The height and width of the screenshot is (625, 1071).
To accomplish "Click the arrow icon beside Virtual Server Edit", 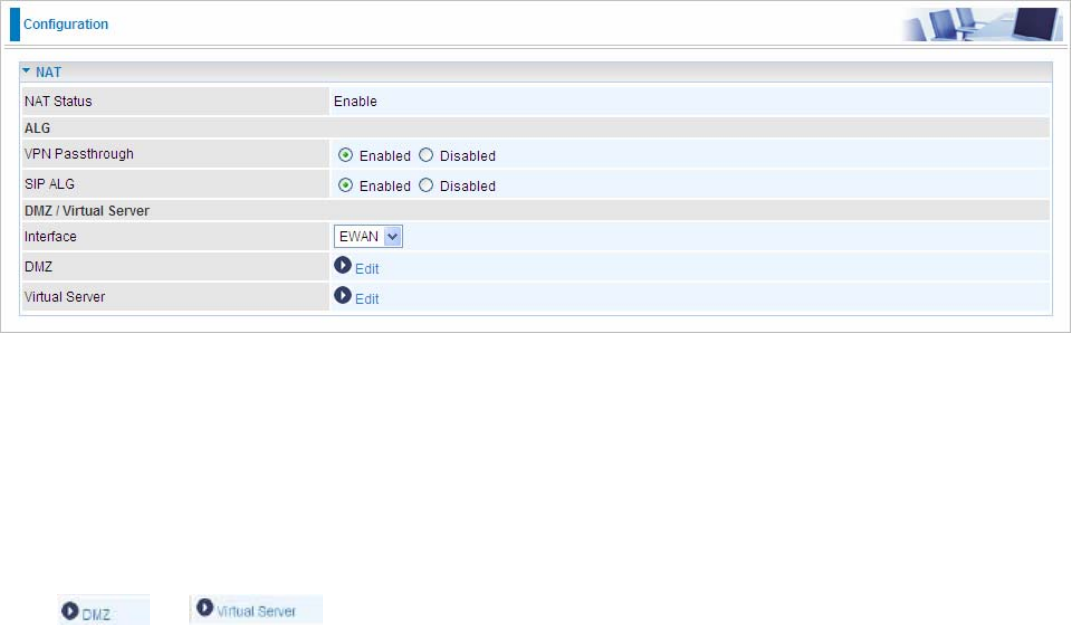I will [x=342, y=295].
